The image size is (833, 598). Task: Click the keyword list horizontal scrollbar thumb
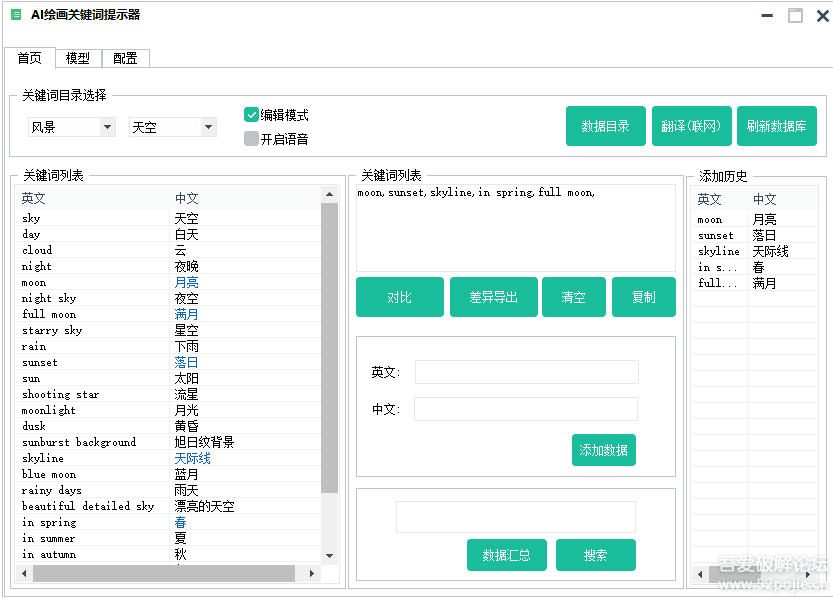pos(164,573)
